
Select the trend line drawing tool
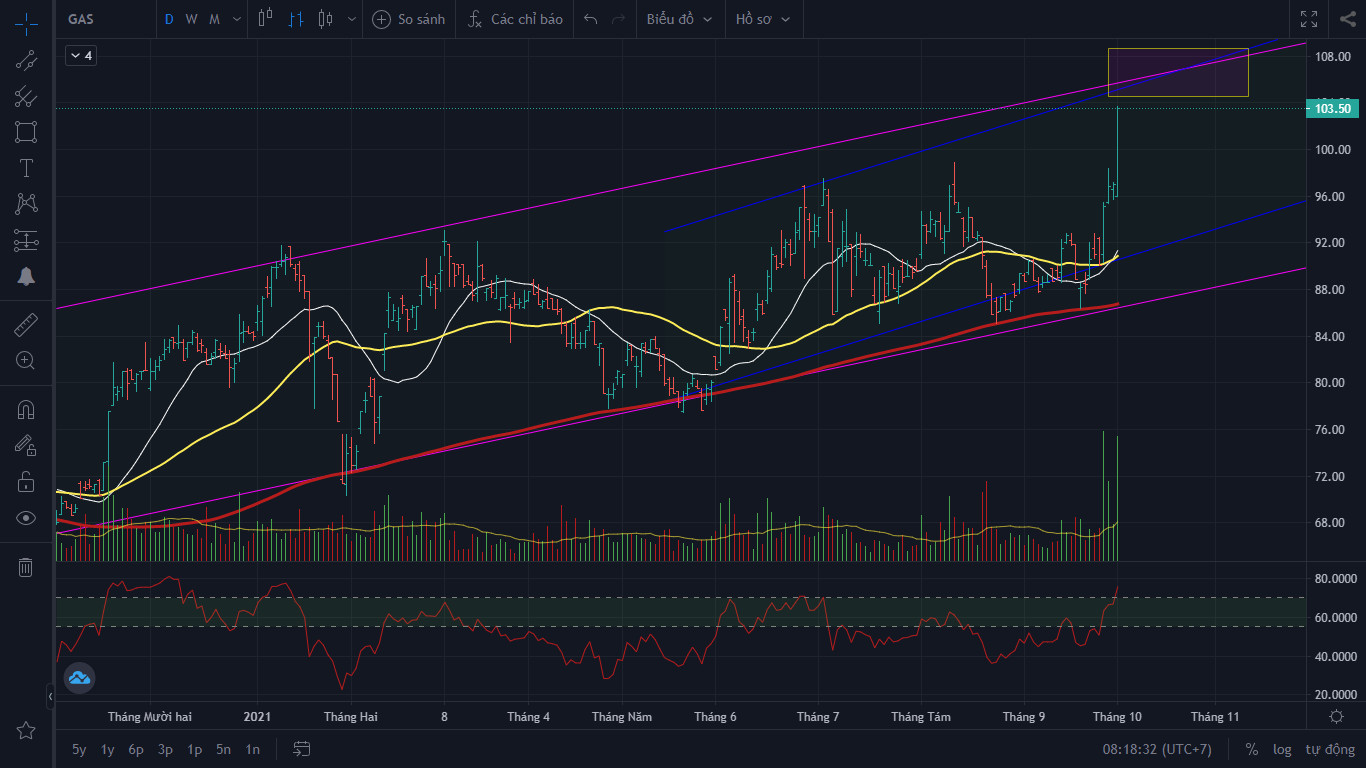[26, 60]
